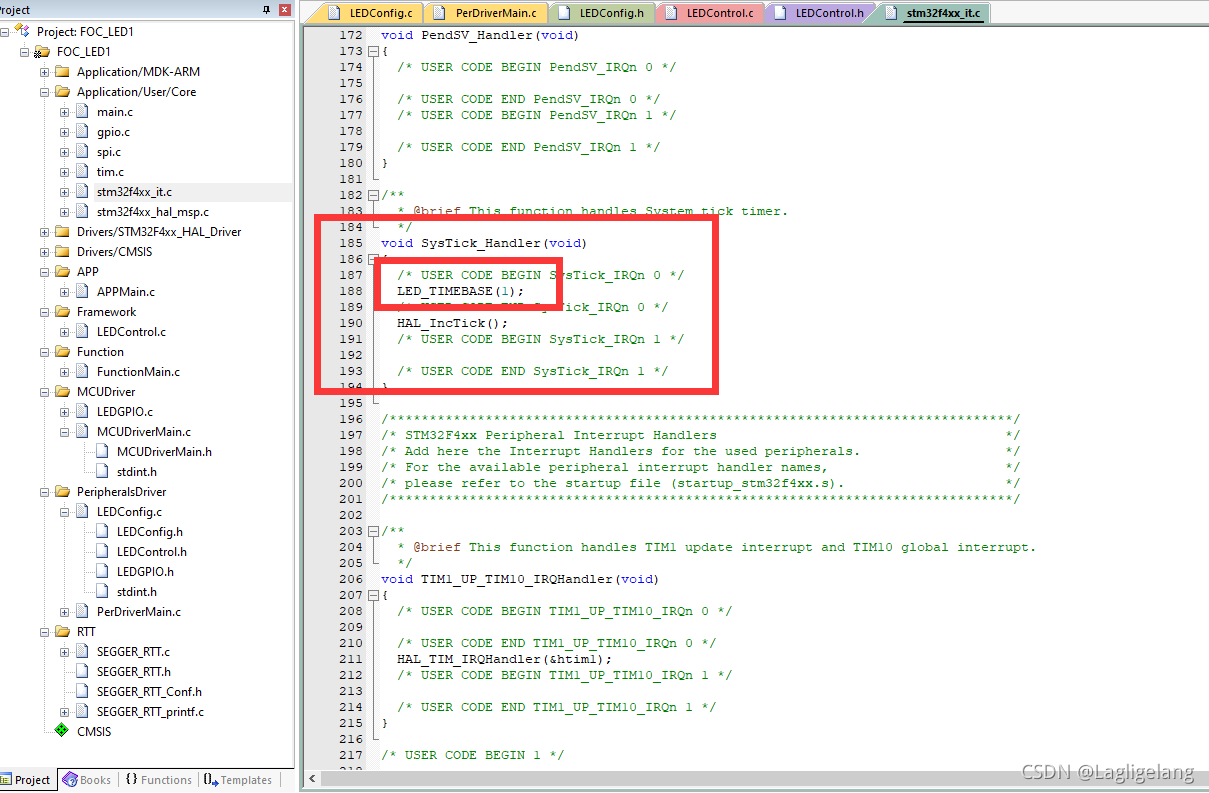Select FunctionMain.c in the project tree

point(138,371)
